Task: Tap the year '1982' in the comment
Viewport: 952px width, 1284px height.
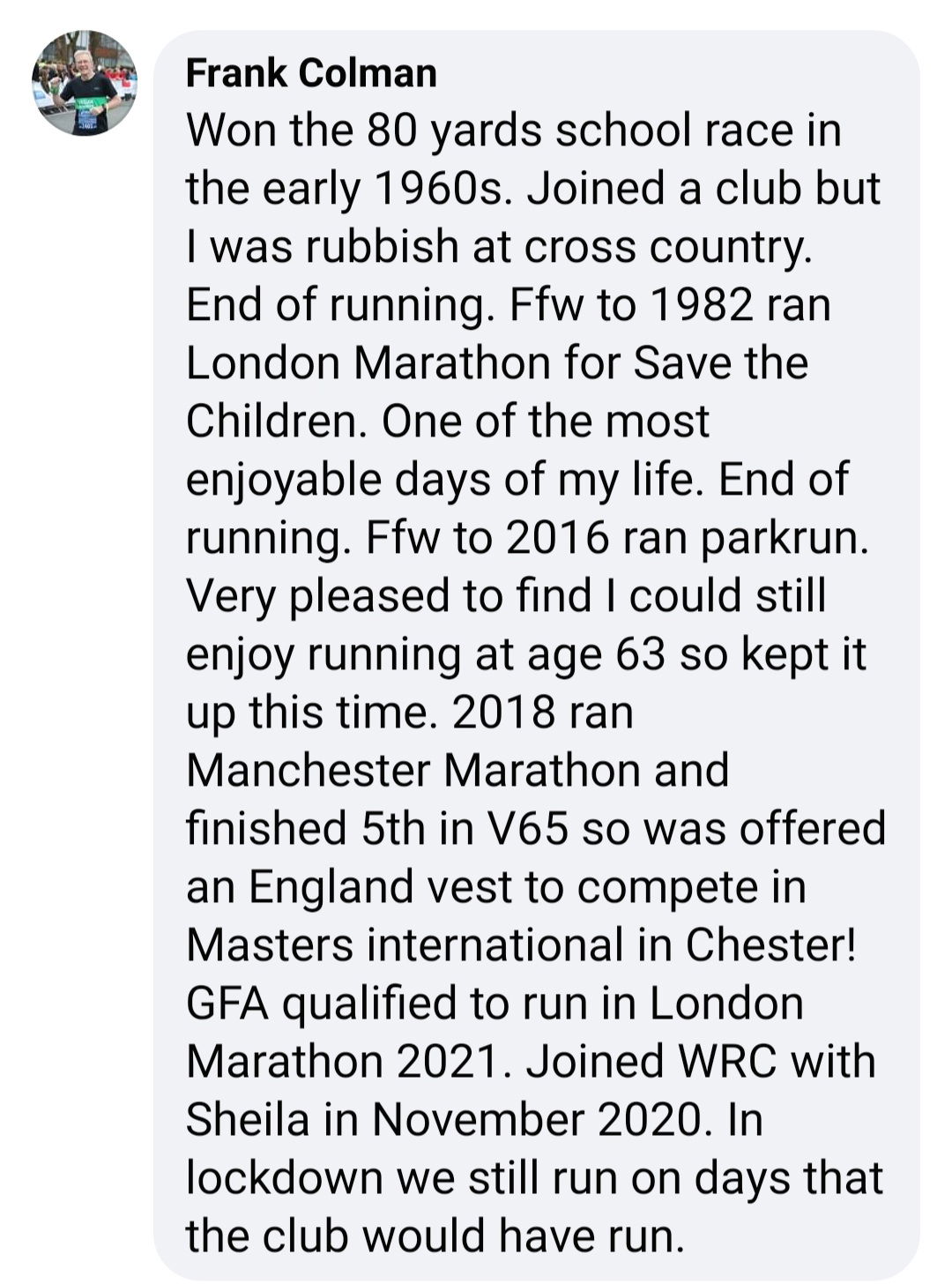Action: click(703, 305)
